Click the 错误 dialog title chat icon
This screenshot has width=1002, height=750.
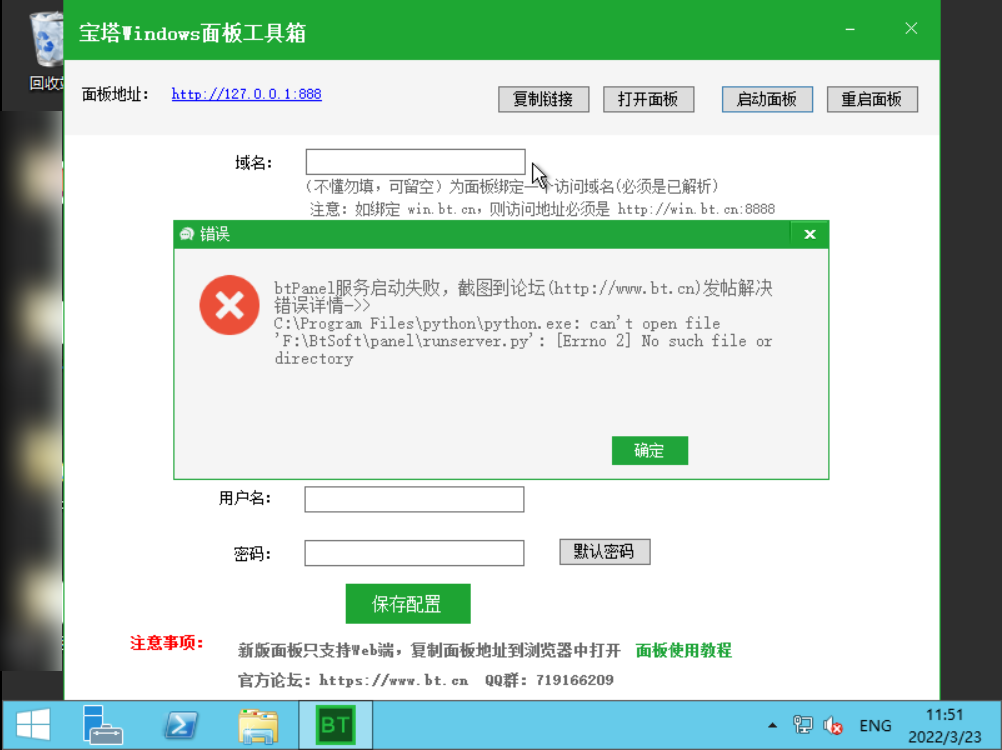(x=187, y=234)
